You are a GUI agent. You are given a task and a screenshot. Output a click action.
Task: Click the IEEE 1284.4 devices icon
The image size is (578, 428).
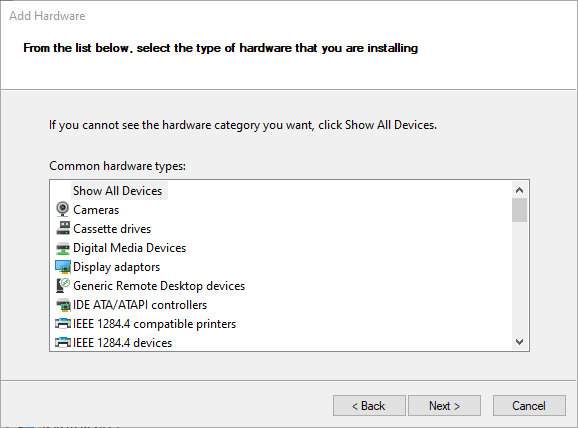63,342
